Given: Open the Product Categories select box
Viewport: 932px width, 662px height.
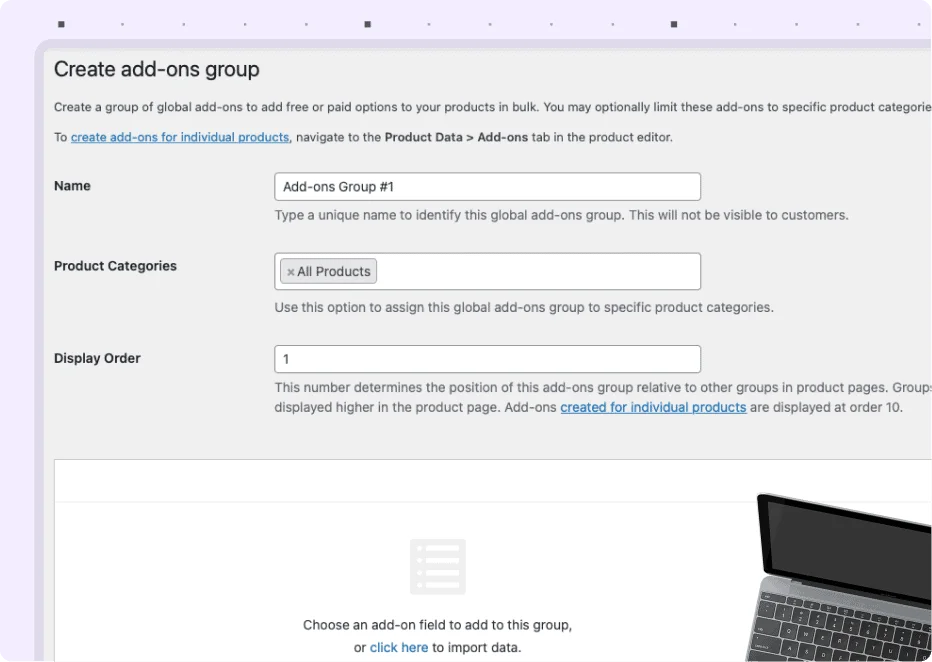Looking at the screenshot, I should coord(487,272).
